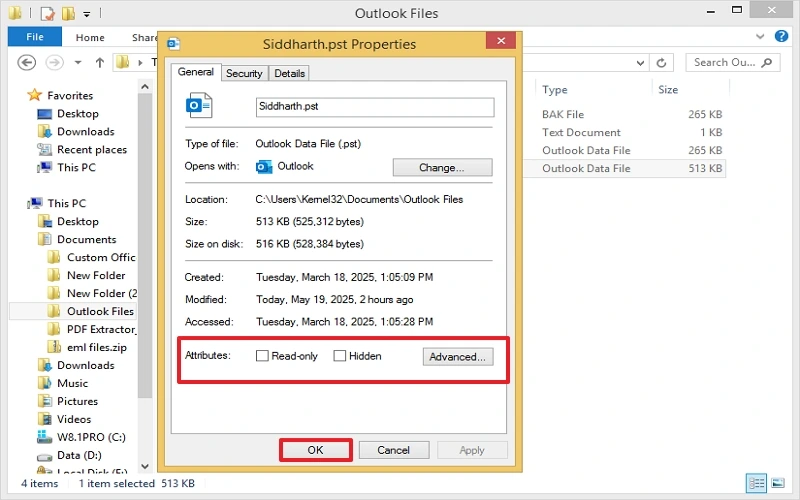The image size is (800, 500).
Task: Sort file list by Type column
Action: [x=555, y=90]
